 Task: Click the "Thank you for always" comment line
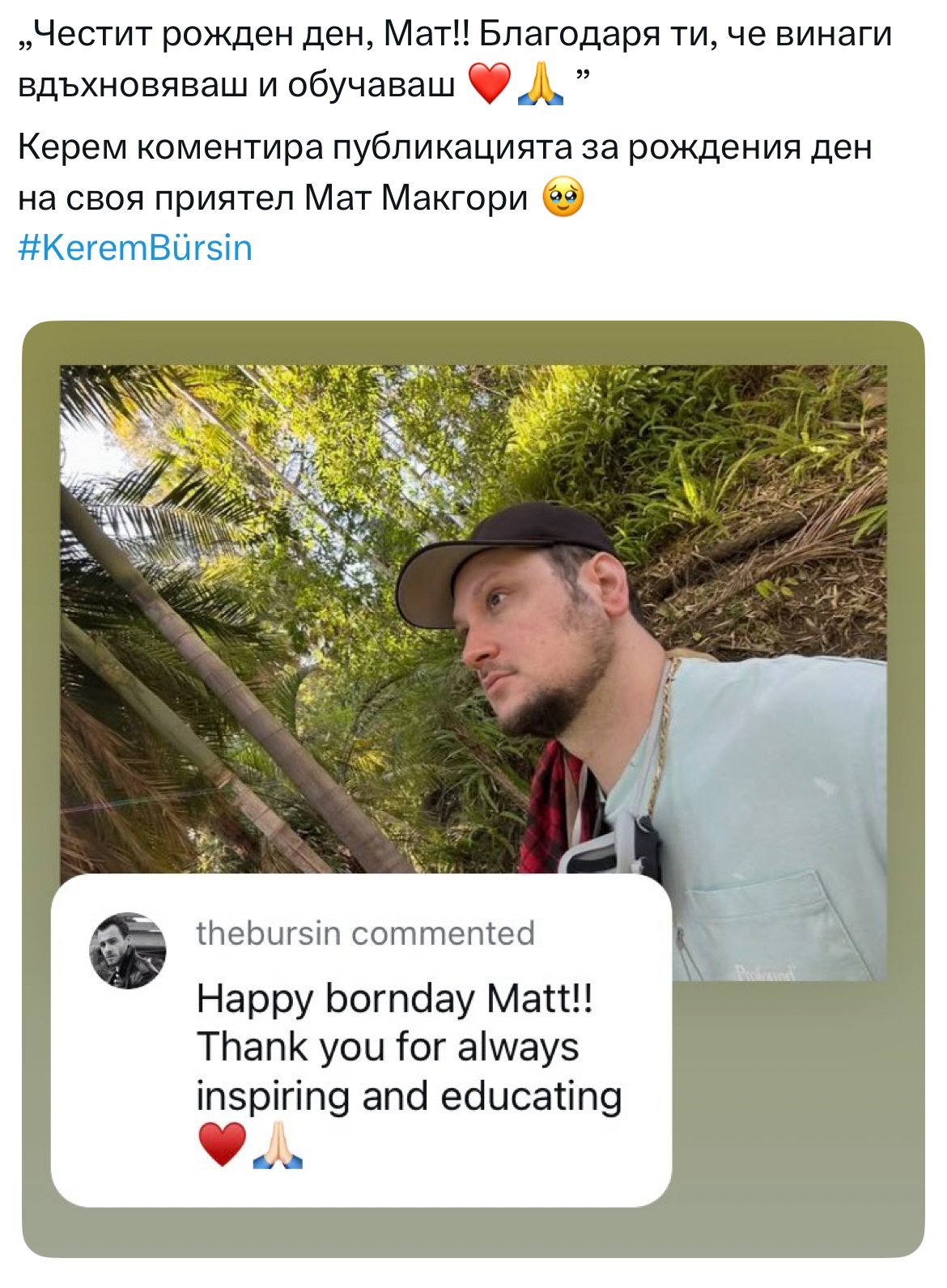click(388, 1047)
